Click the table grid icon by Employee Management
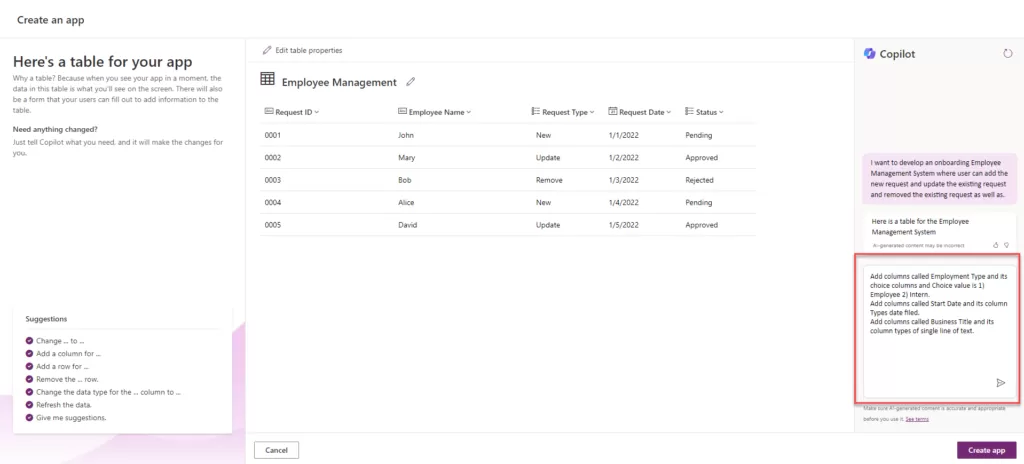Image resolution: width=1024 pixels, height=464 pixels. (x=267, y=80)
